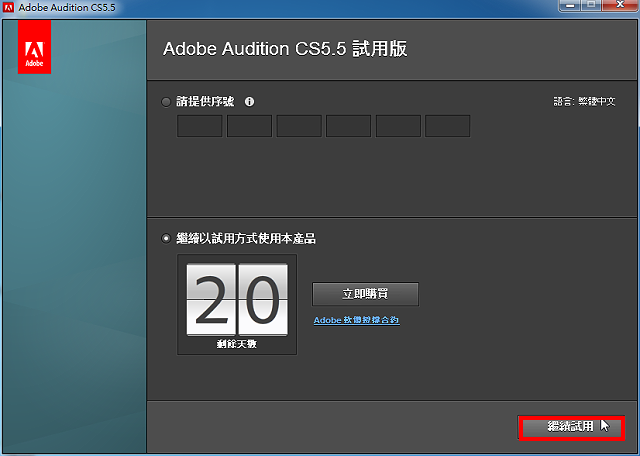
Task: Click the info icon next to 請提供序號
Action: [x=249, y=102]
